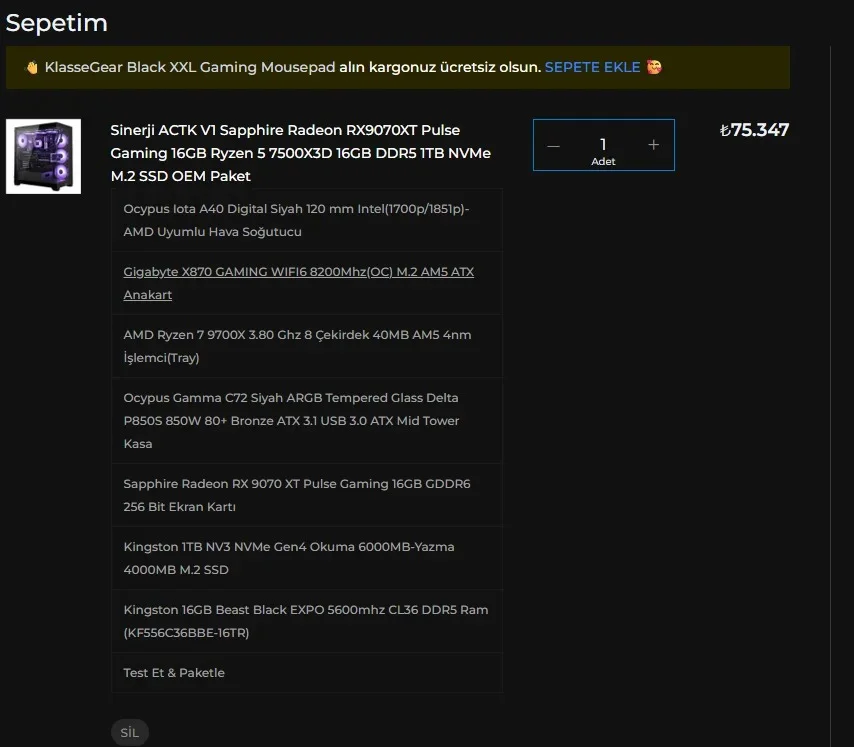Screen dimensions: 854x747
Task: Click the Sepetim page heading
Action: [57, 23]
